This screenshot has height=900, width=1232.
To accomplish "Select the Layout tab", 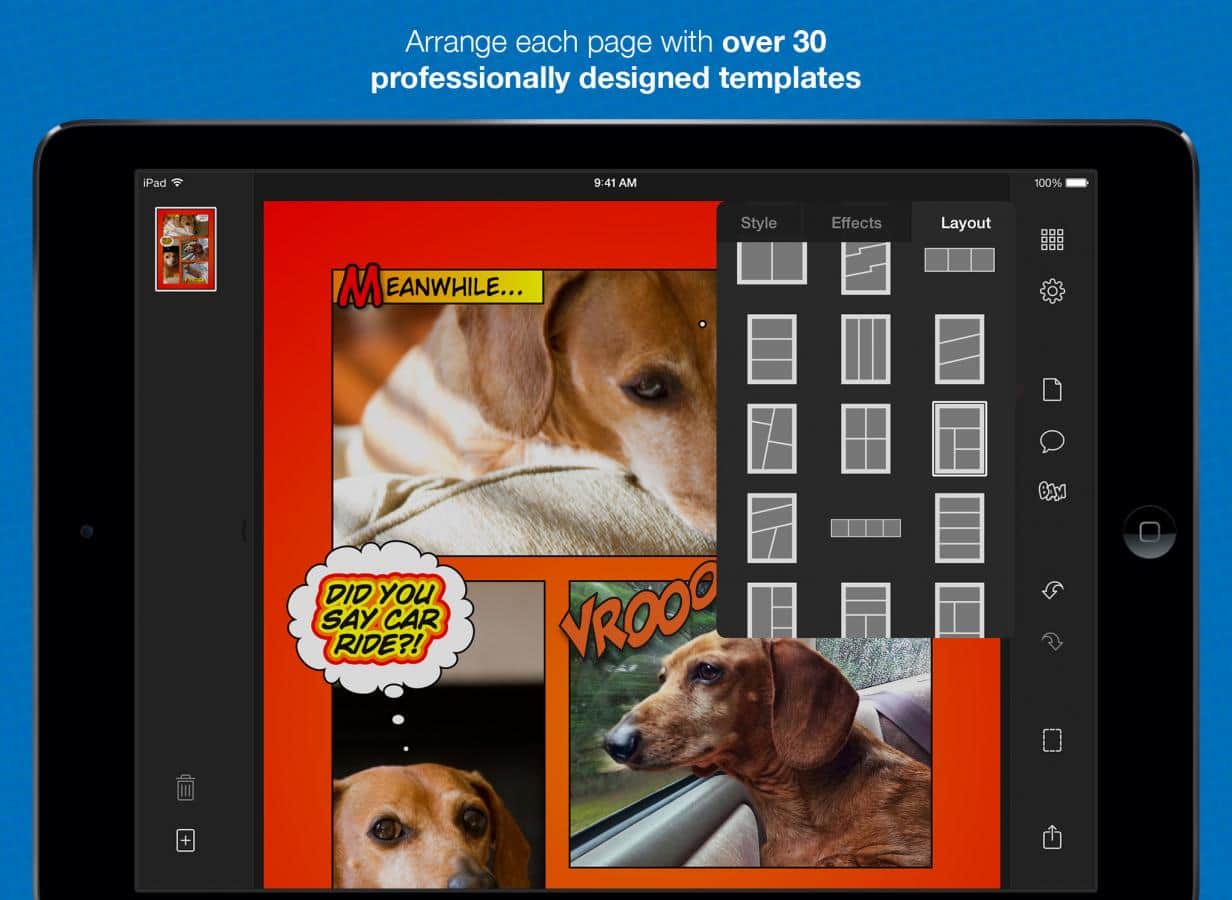I will click(x=965, y=223).
